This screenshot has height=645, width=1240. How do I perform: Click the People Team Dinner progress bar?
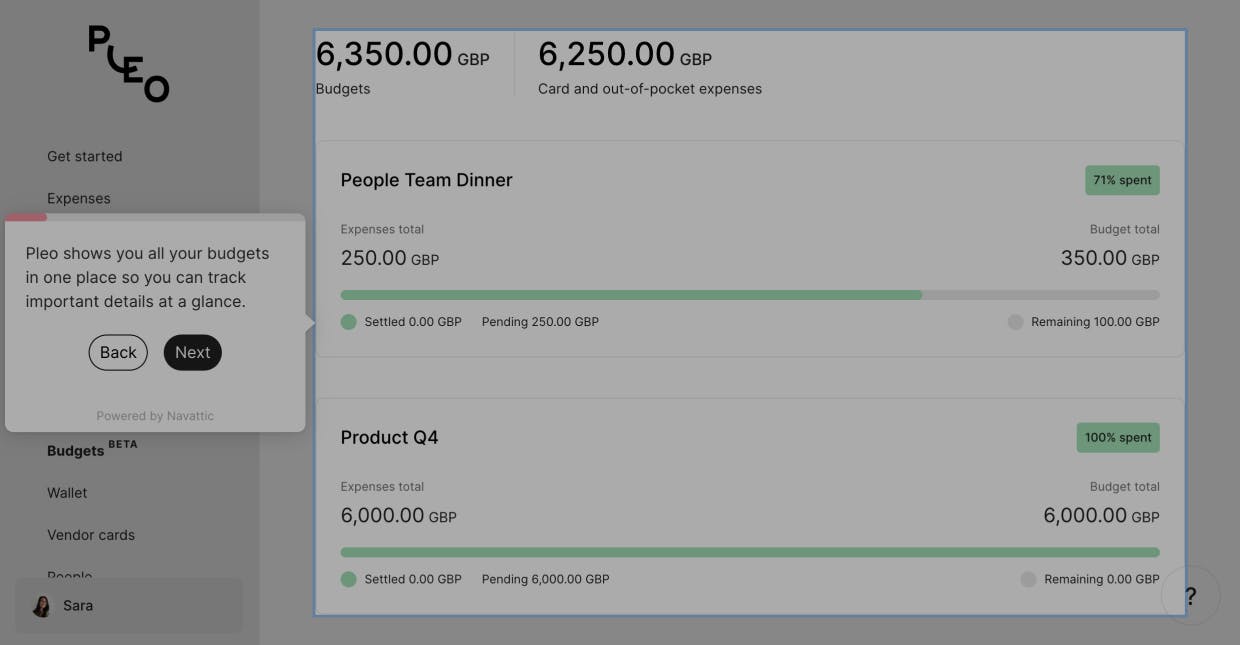750,295
